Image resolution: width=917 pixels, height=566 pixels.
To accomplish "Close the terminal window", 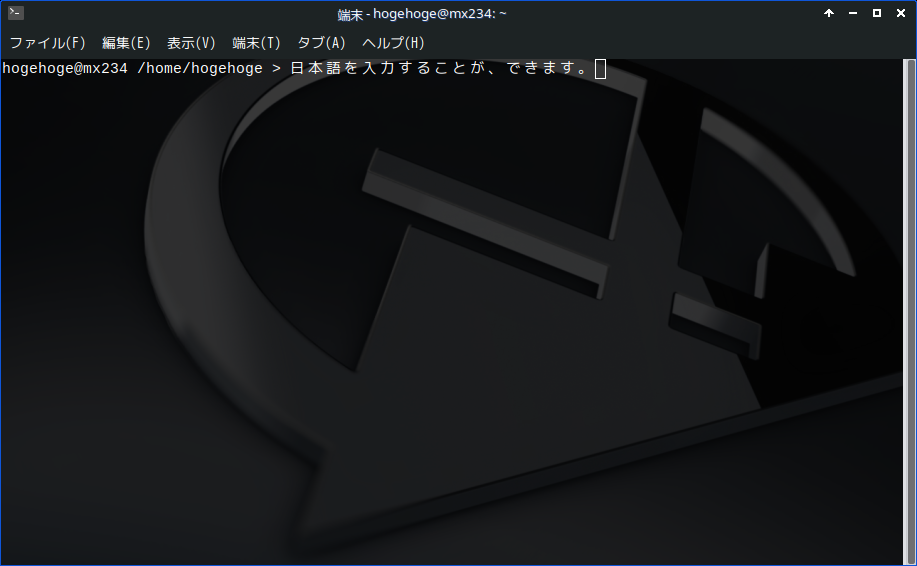I will tap(901, 13).
